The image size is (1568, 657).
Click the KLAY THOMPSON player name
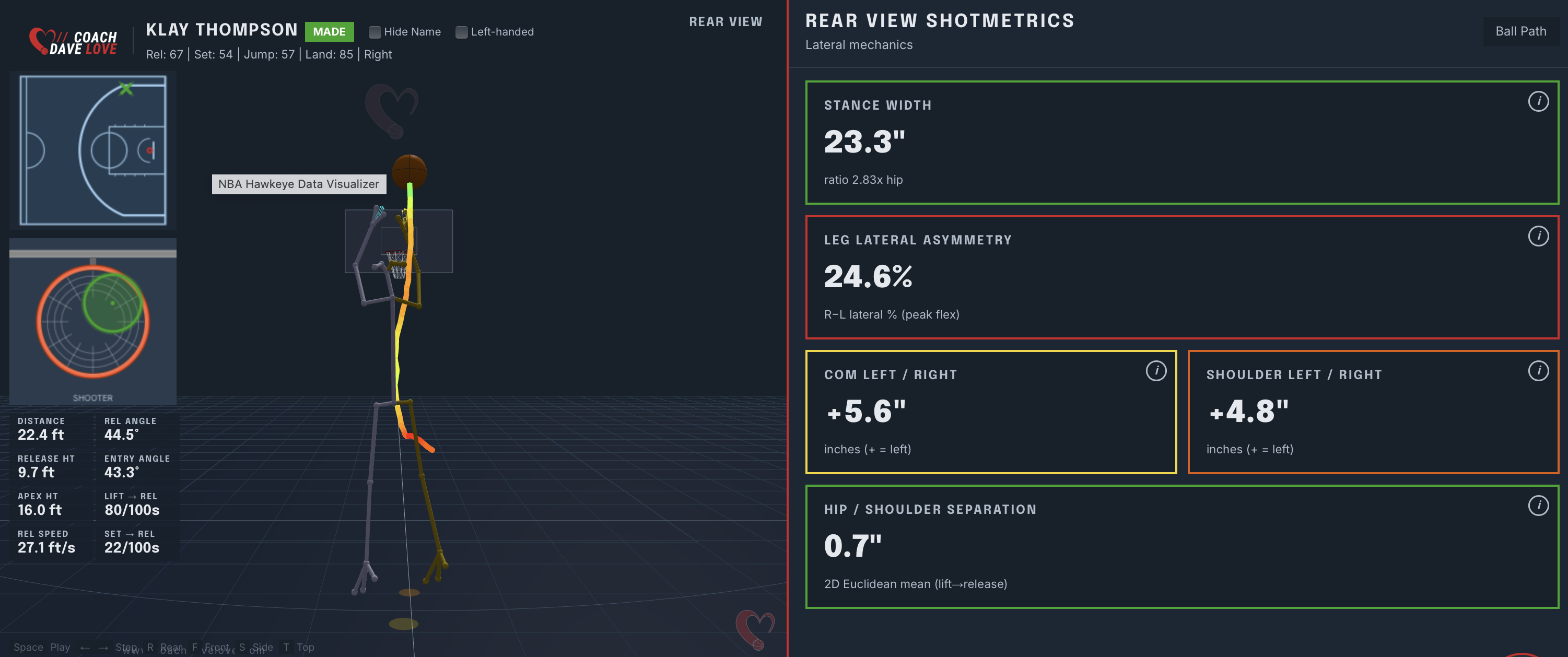click(221, 30)
